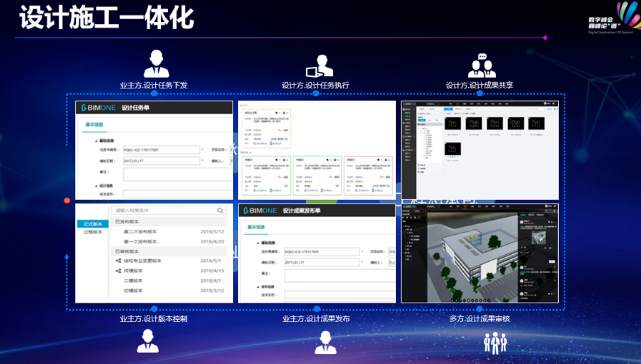Click the 编制日期 field in 设计成果发布单
Viewport: 641px width, 364px height.
tap(322, 262)
